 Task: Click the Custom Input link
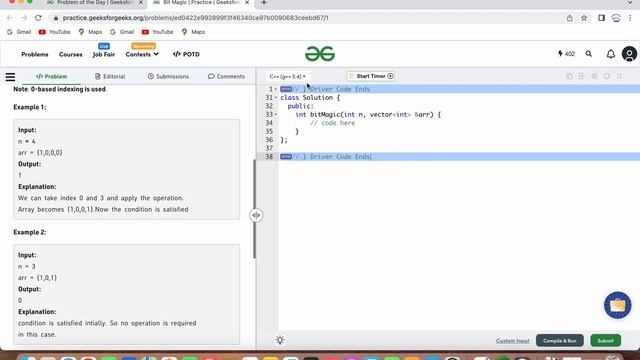(x=512, y=341)
